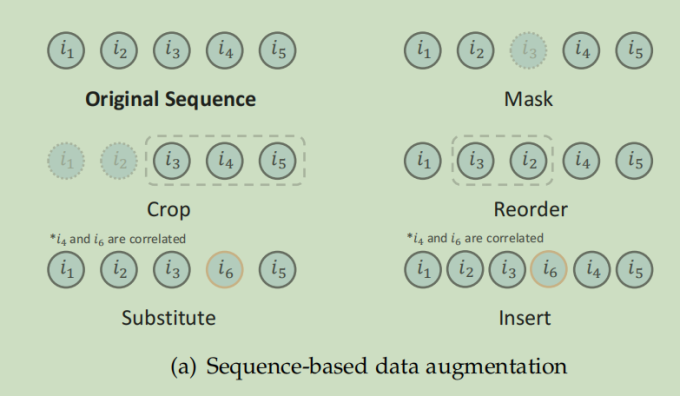
Task: Click the Original Sequence label
Action: coord(170,99)
